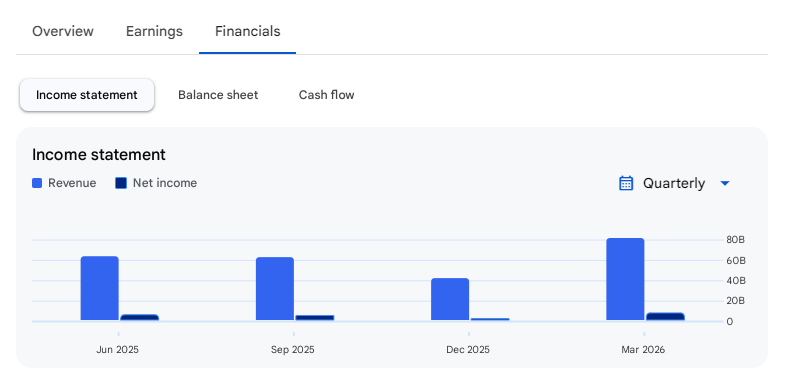Open the Quarterly period selector label
Image resolution: width=786 pixels, height=386 pixels.
(674, 183)
